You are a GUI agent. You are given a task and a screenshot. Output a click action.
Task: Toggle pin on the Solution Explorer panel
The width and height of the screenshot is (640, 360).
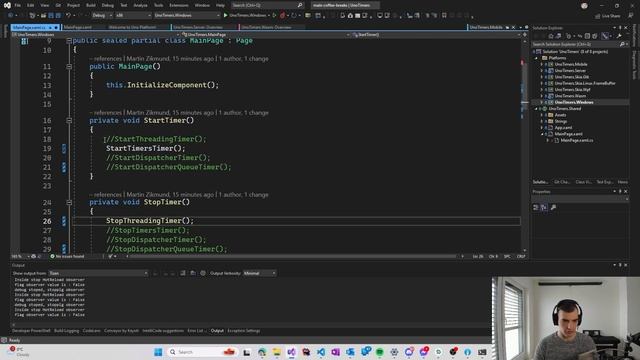pos(620,28)
